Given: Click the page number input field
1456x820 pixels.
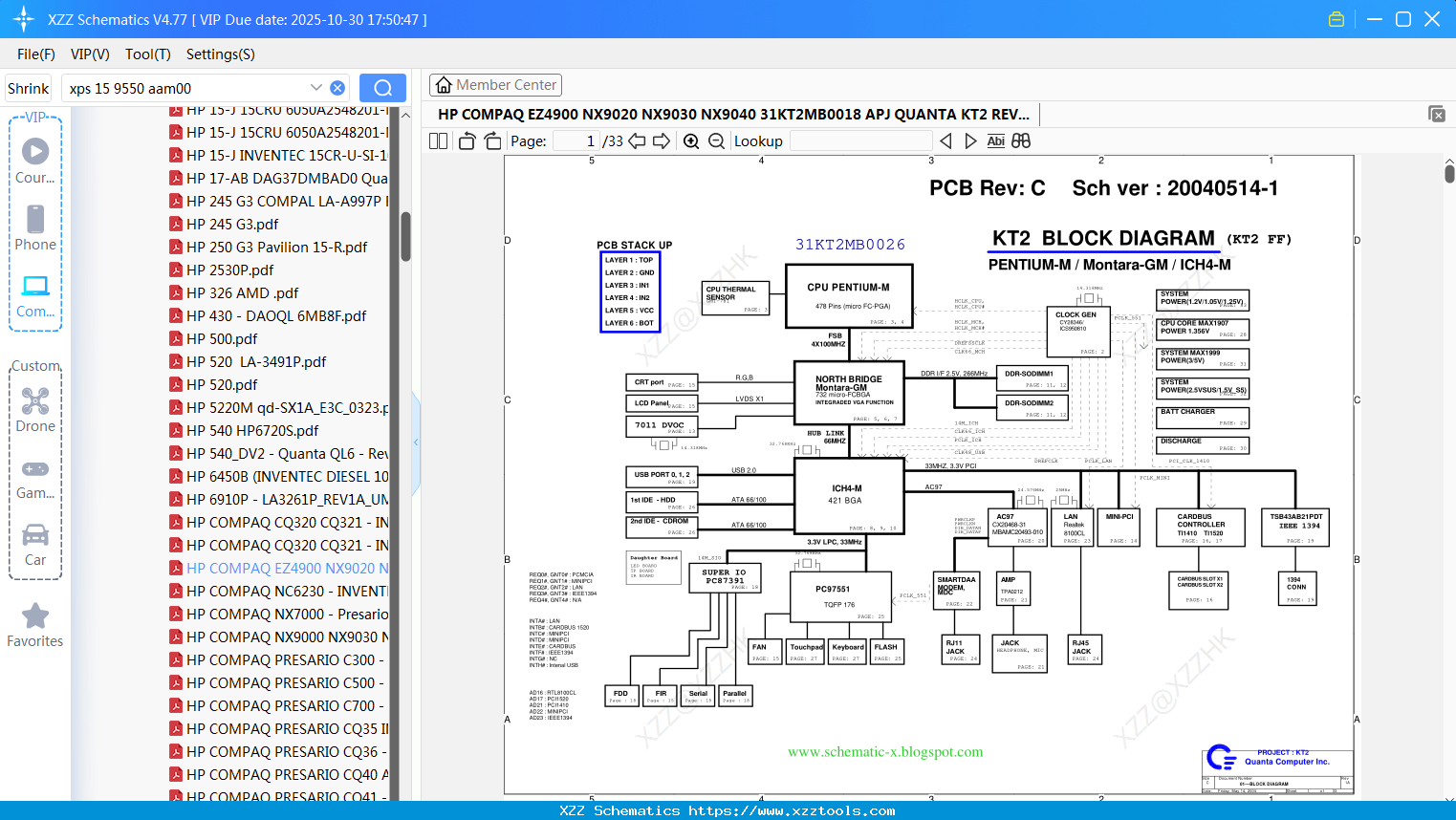Looking at the screenshot, I should [576, 140].
